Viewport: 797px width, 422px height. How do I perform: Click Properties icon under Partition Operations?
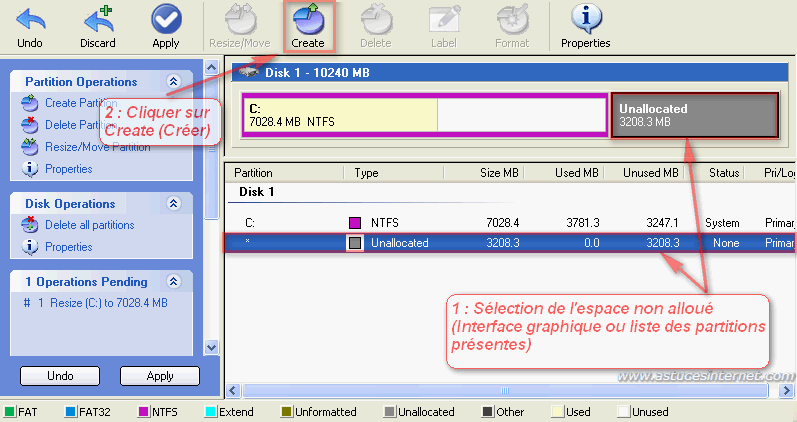pyautogui.click(x=30, y=169)
